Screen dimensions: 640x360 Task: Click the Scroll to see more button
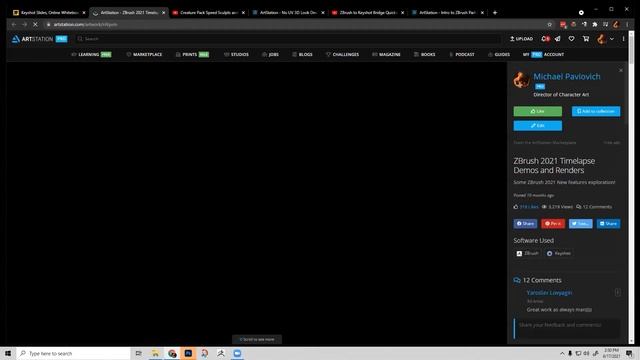(257, 339)
